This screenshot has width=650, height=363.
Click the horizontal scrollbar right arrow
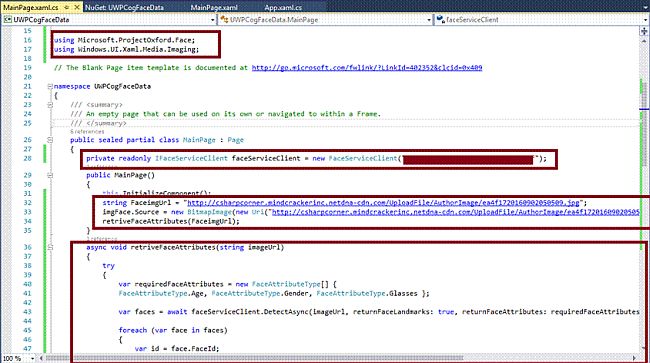tap(634, 358)
